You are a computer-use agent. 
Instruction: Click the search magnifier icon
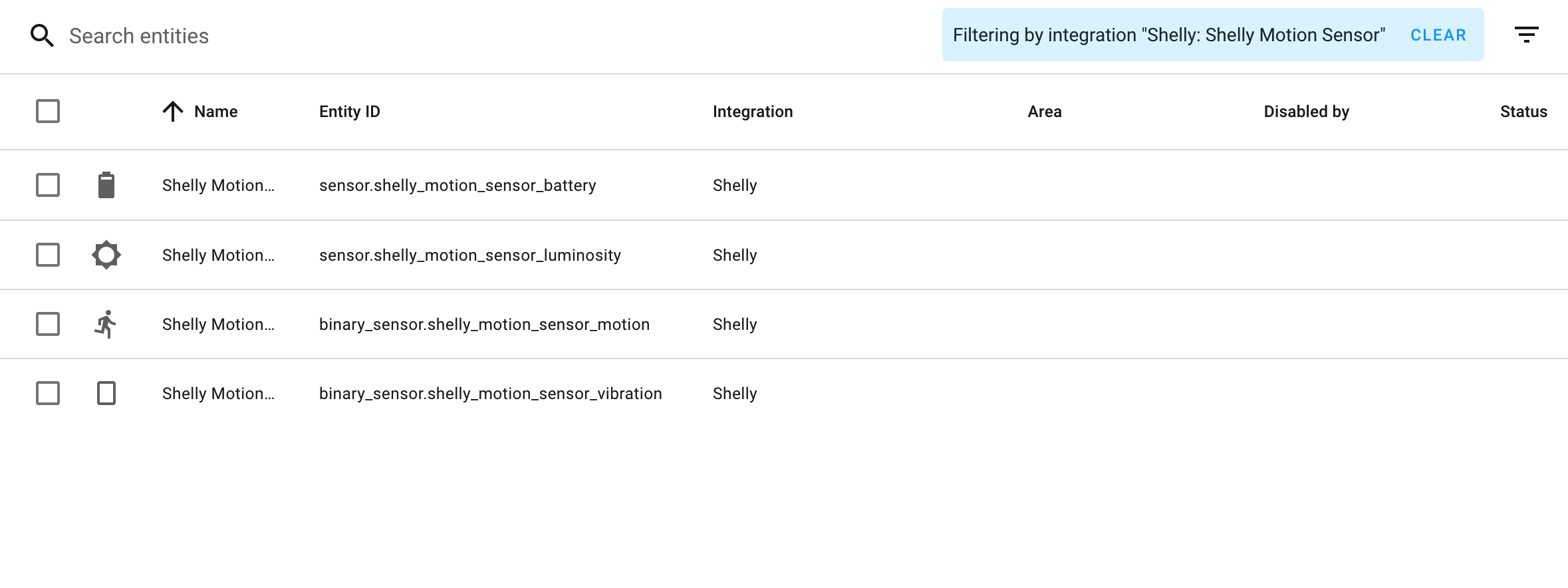tap(42, 35)
